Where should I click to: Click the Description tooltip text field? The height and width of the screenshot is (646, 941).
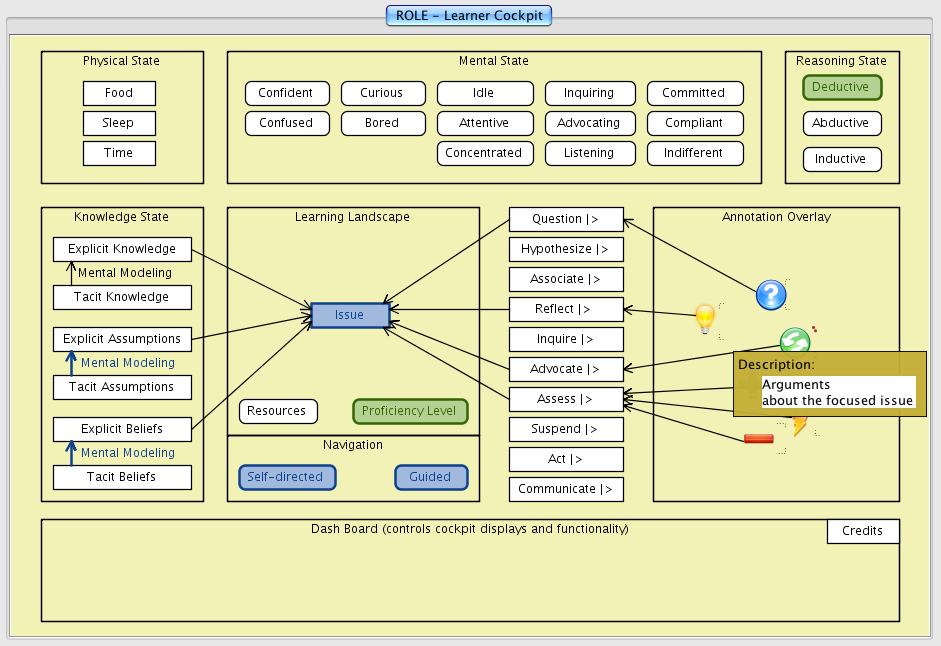point(838,392)
